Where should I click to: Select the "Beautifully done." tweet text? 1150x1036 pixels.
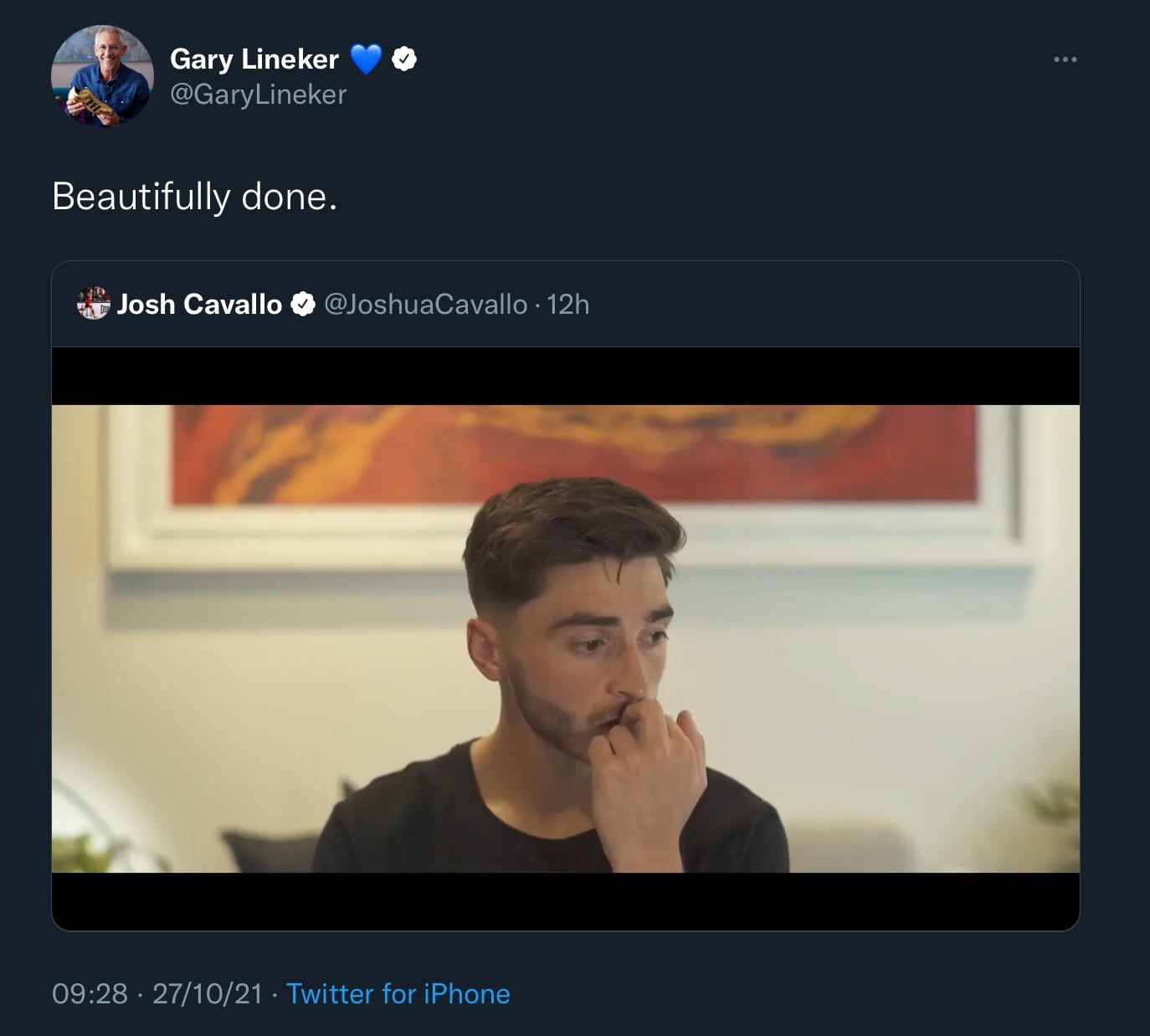coord(194,197)
